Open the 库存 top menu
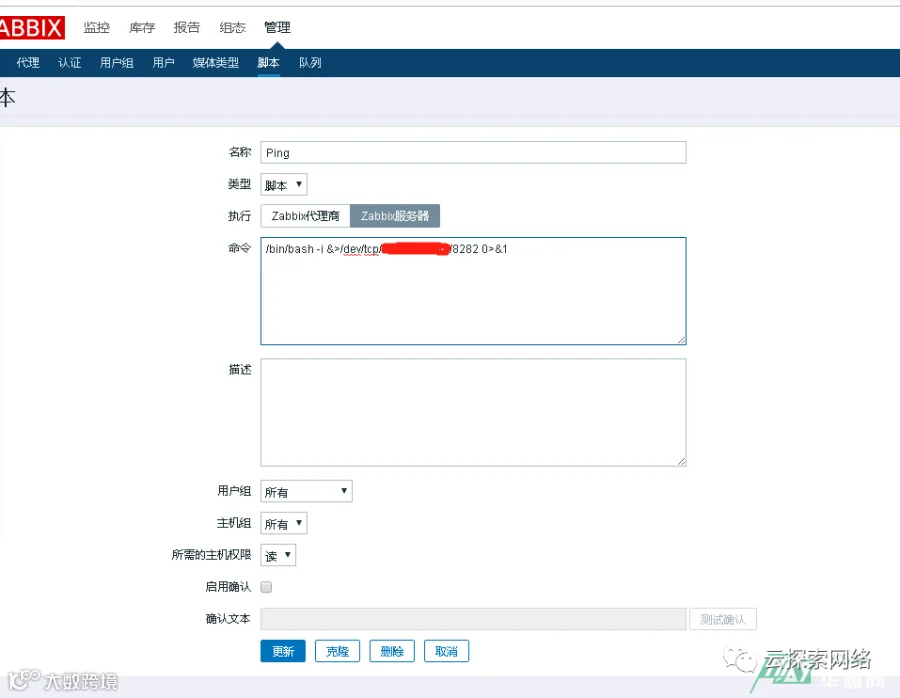The image size is (900, 698). (x=142, y=28)
